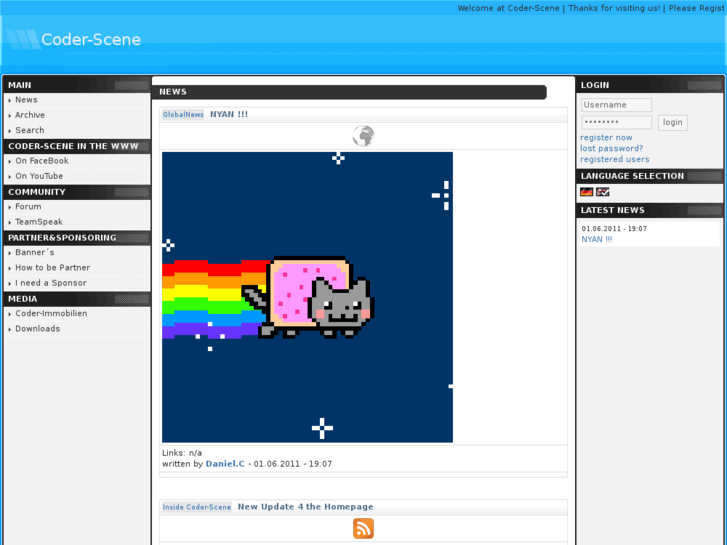The width and height of the screenshot is (727, 545).
Task: Open the Downloads page
Action: [37, 329]
